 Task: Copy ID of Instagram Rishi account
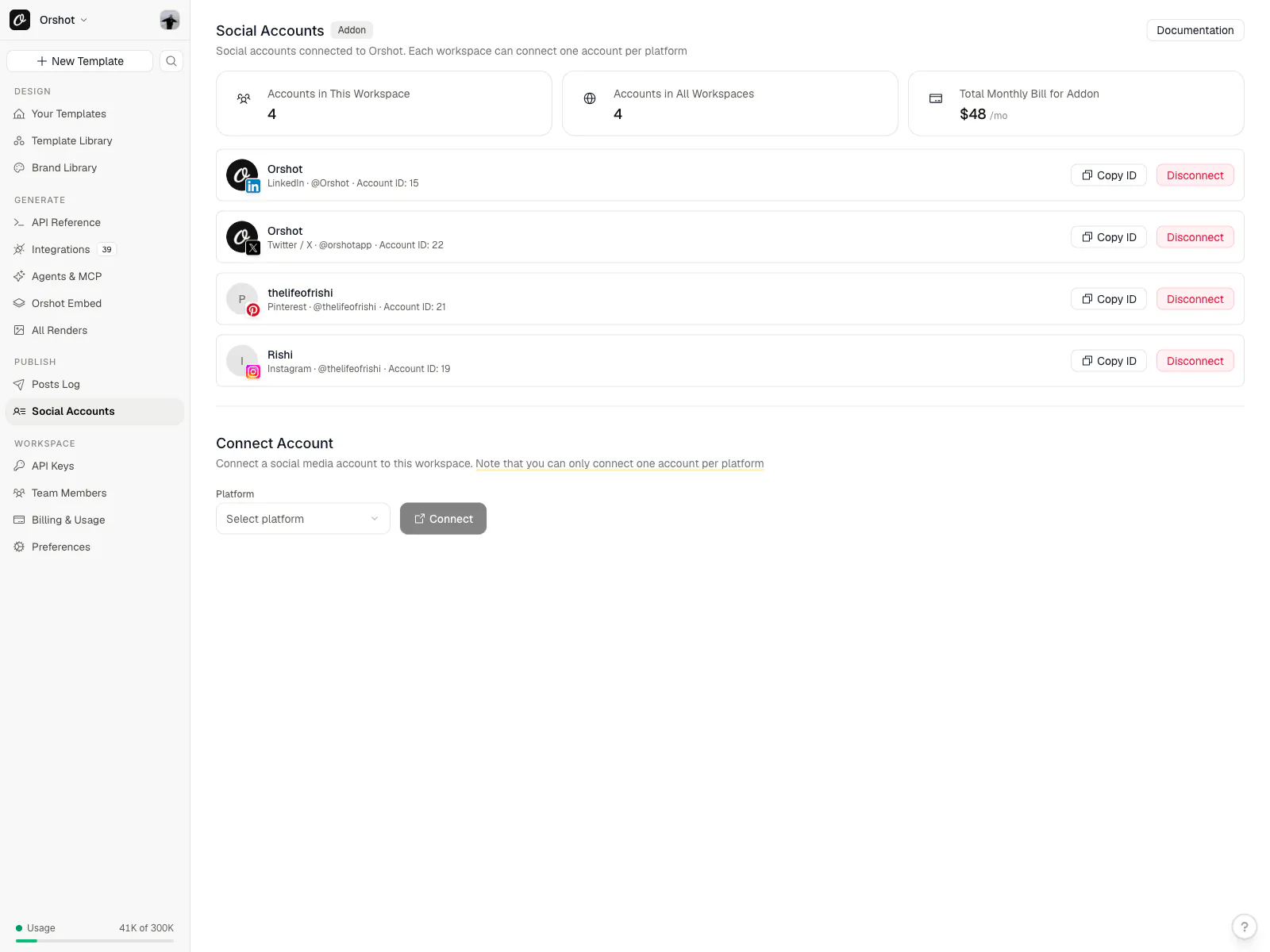(x=1109, y=361)
